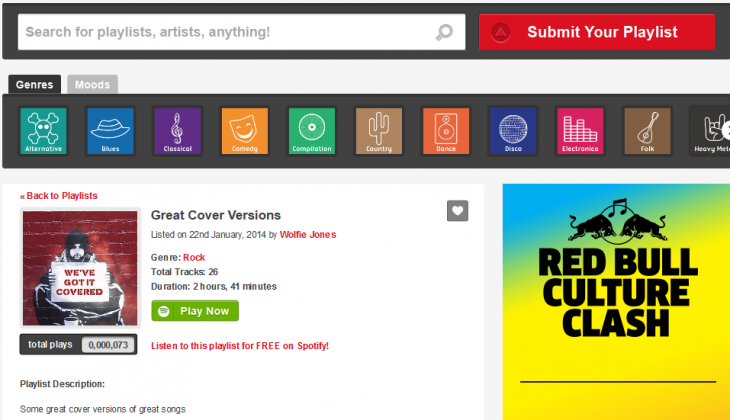730x420 pixels.
Task: Select the Folk genre icon
Action: coord(647,131)
